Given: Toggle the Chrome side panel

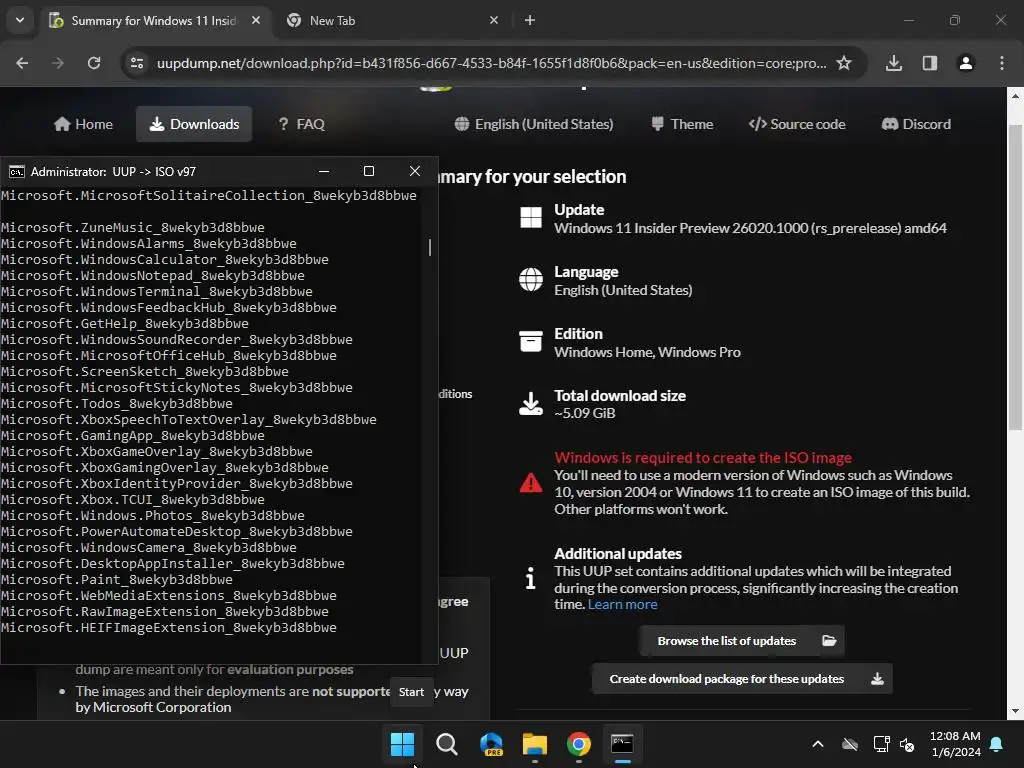Looking at the screenshot, I should click(929, 63).
